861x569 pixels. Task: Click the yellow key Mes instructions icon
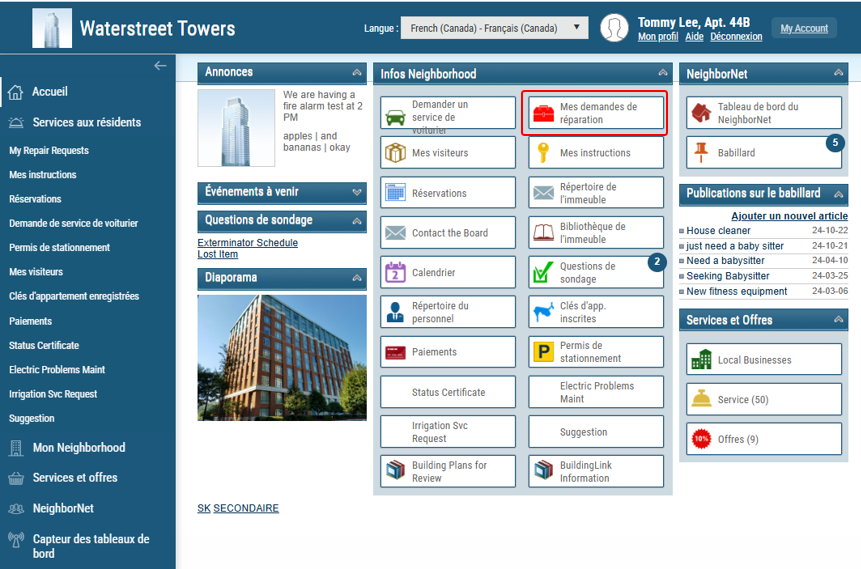coord(543,153)
